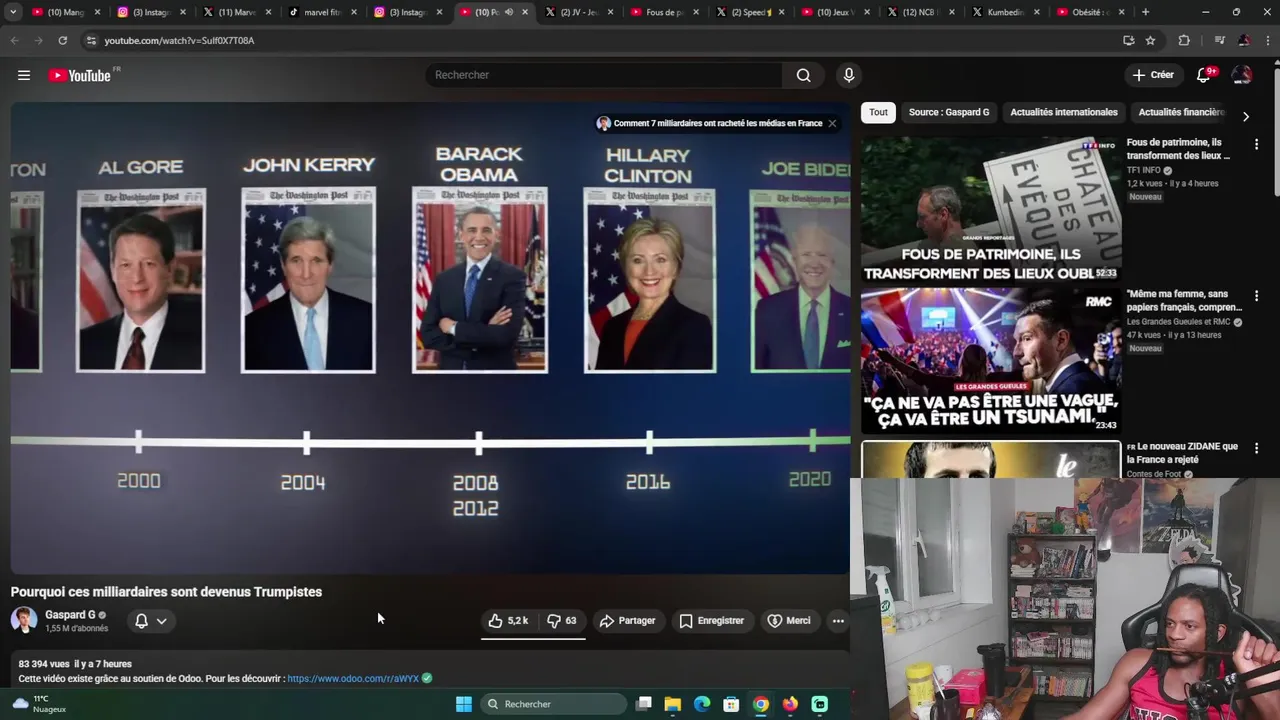Open Firefox from the taskbar

(790, 704)
